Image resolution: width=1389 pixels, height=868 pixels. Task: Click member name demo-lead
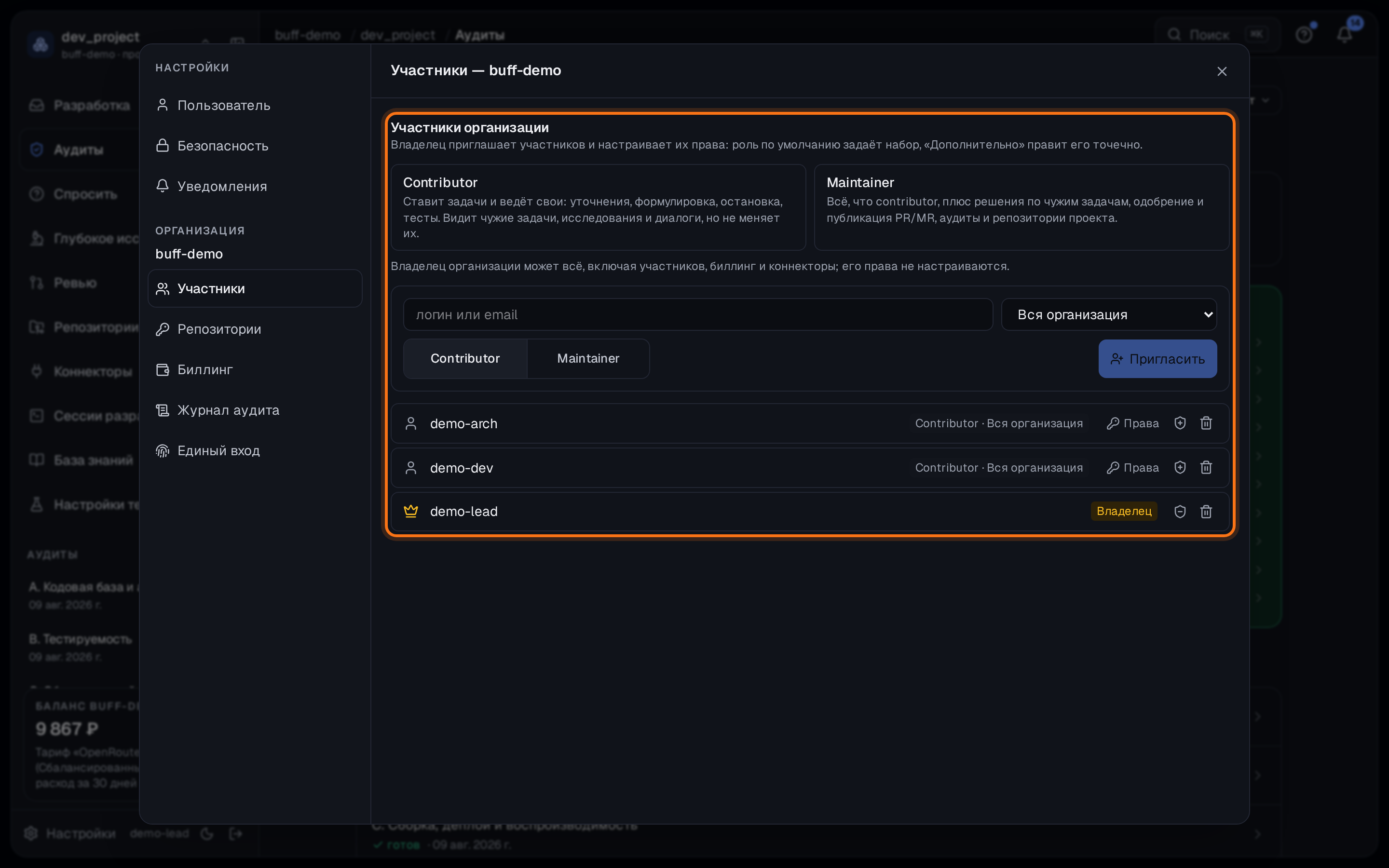click(464, 512)
